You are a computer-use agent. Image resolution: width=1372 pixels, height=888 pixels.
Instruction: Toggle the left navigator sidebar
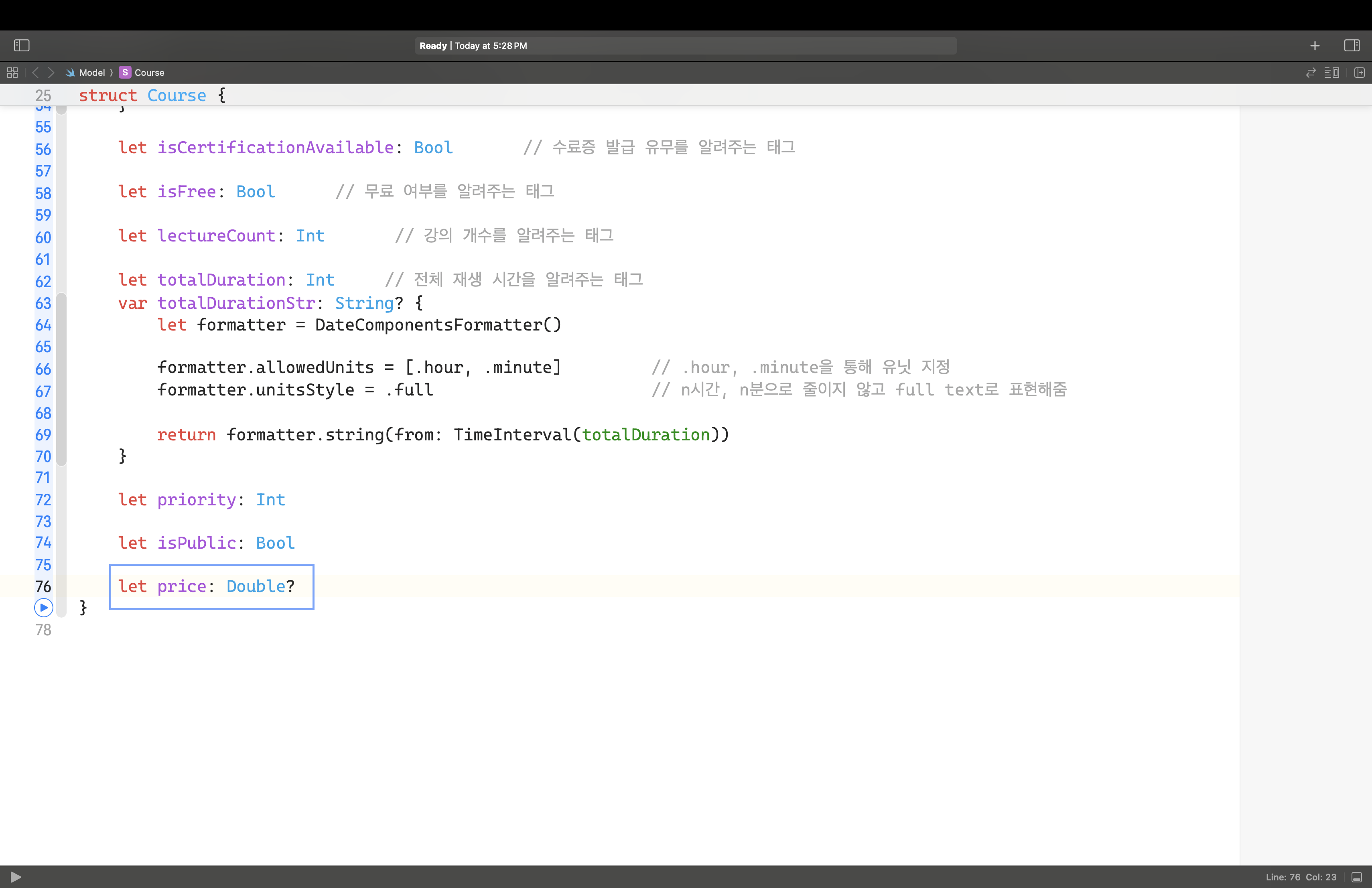click(x=21, y=46)
